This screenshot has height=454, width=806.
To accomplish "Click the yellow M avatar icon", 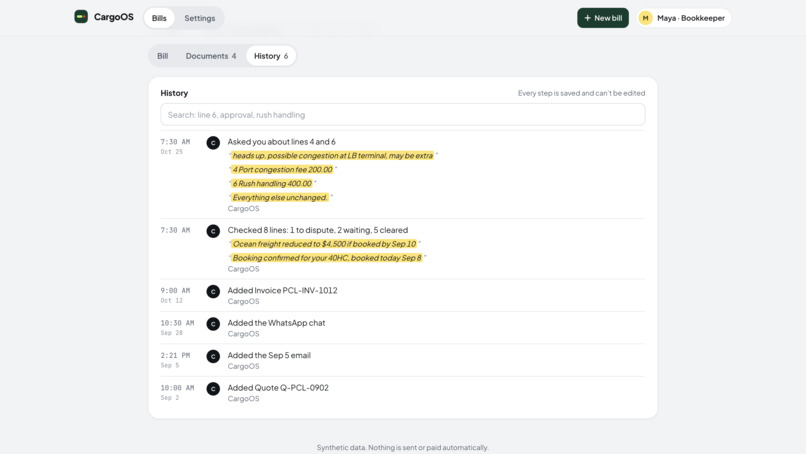I will point(645,18).
